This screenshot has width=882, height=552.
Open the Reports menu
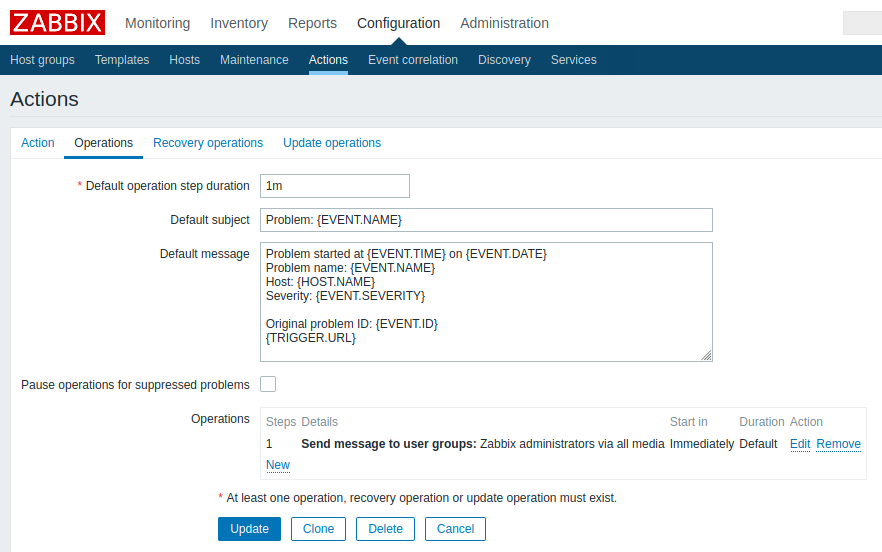coord(312,23)
